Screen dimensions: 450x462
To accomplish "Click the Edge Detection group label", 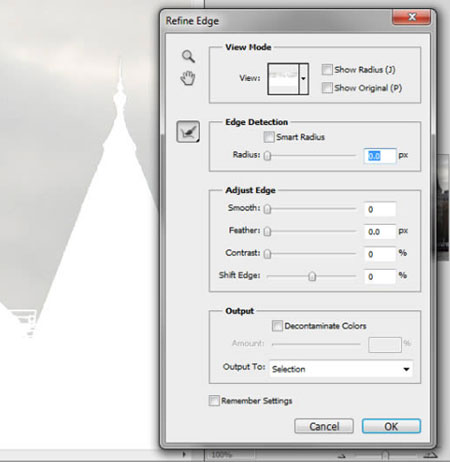I will pyautogui.click(x=256, y=122).
